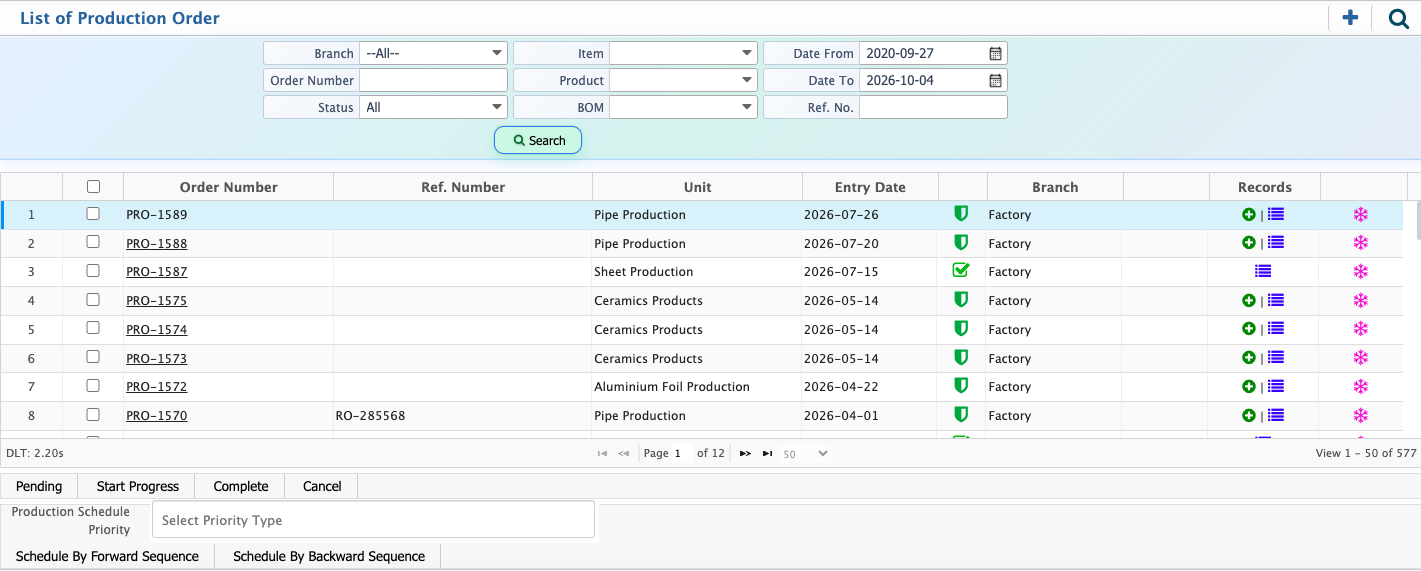Select the Start Progress tab
1421x571 pixels.
click(138, 486)
